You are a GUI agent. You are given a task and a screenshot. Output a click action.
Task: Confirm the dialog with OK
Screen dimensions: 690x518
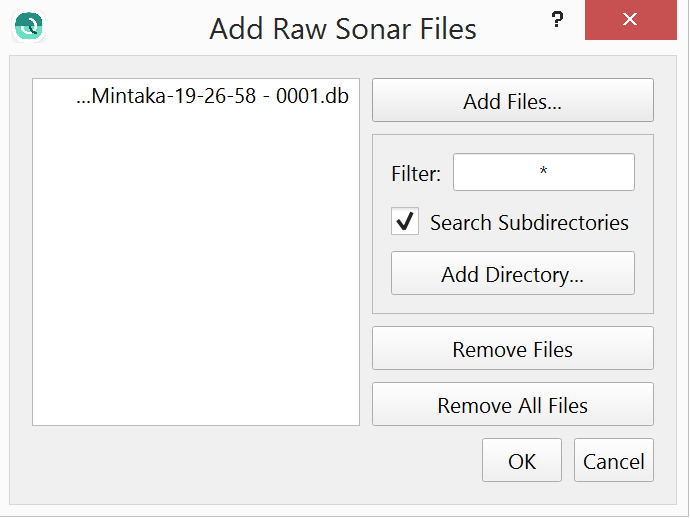point(521,460)
